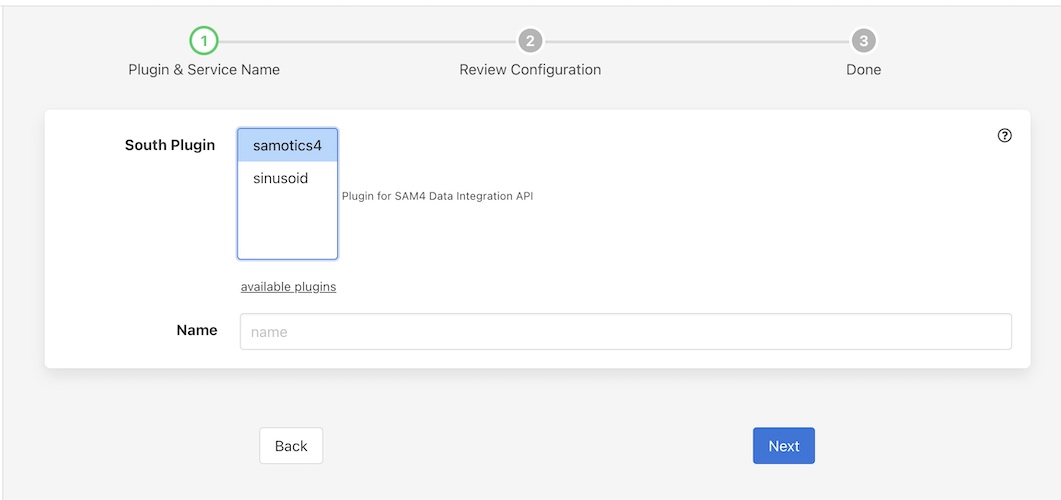
Task: Click empty space in the South Plugin listbox
Action: pos(287,229)
